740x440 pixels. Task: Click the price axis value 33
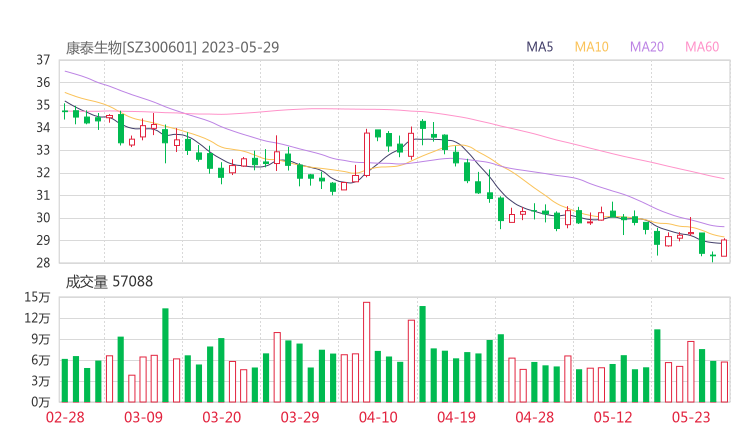43,150
